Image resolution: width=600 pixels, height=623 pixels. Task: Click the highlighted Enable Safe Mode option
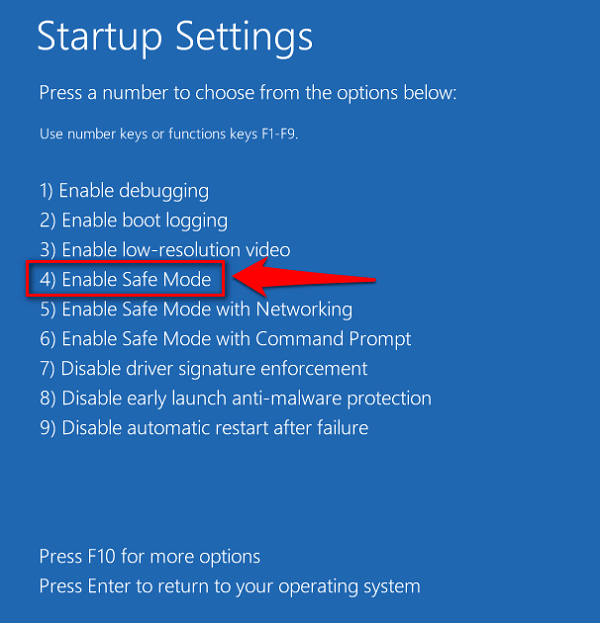pos(127,280)
